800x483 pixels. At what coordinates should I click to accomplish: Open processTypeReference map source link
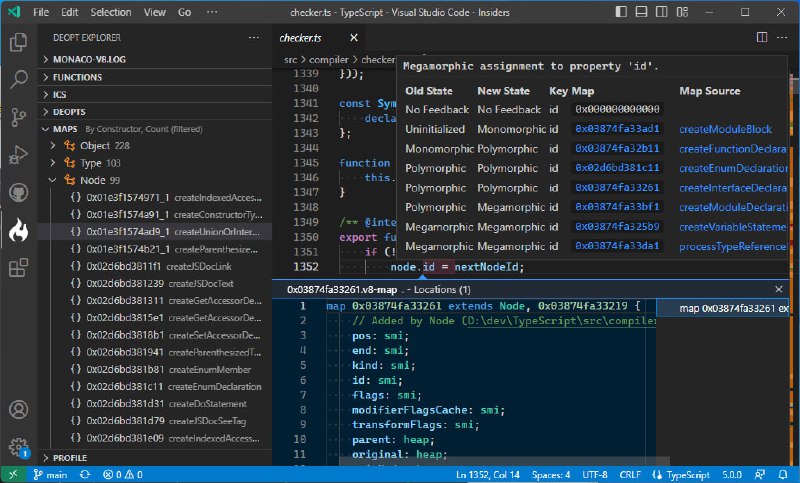pos(732,246)
